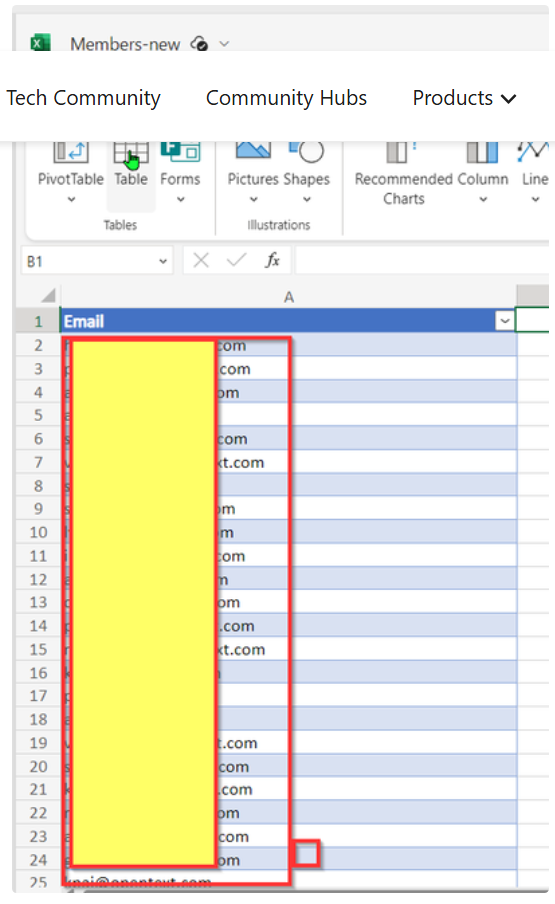Expand the Products menu
The width and height of the screenshot is (555, 904).
[464, 98]
